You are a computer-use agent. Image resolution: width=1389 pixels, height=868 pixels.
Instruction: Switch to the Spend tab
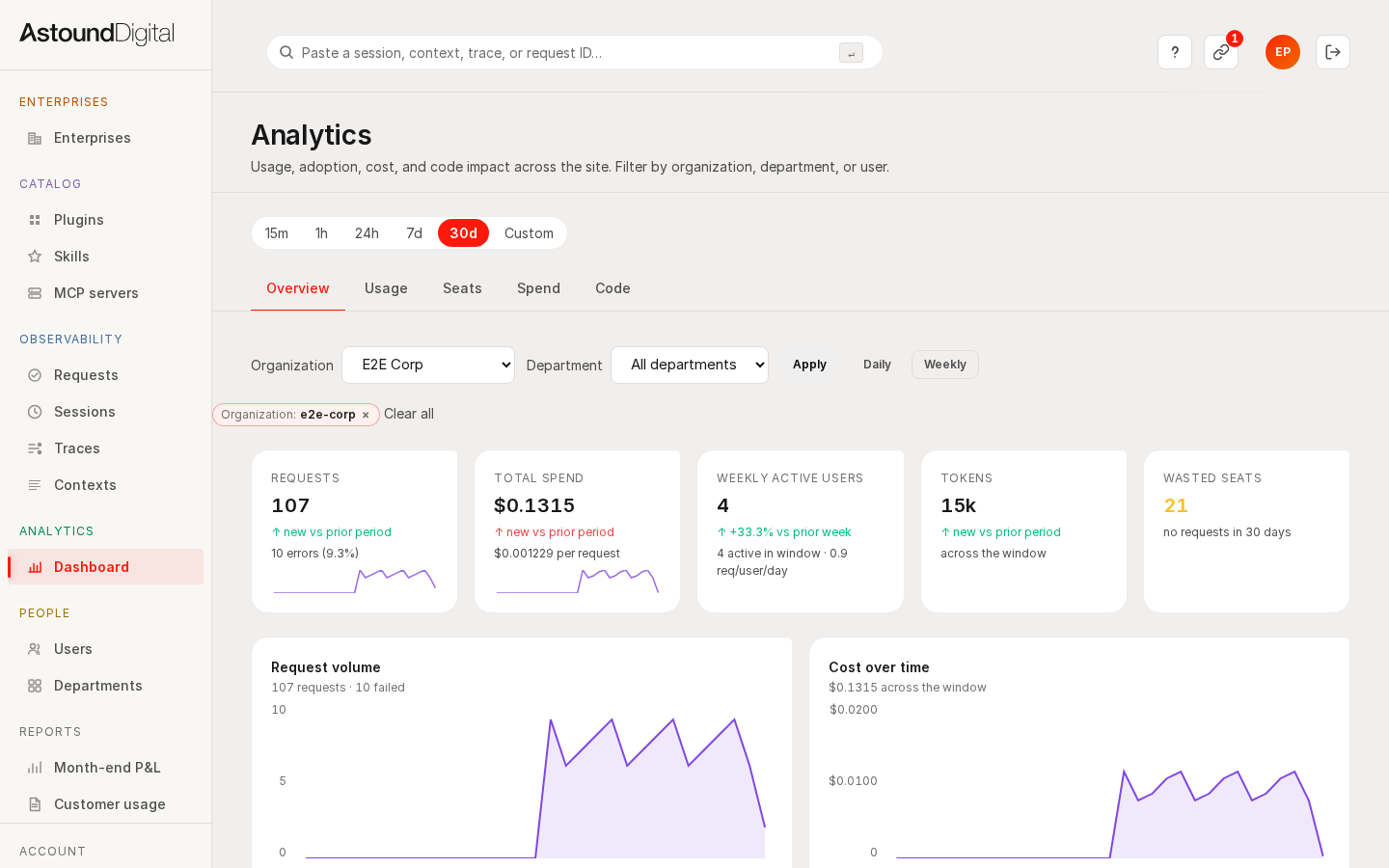tap(538, 288)
